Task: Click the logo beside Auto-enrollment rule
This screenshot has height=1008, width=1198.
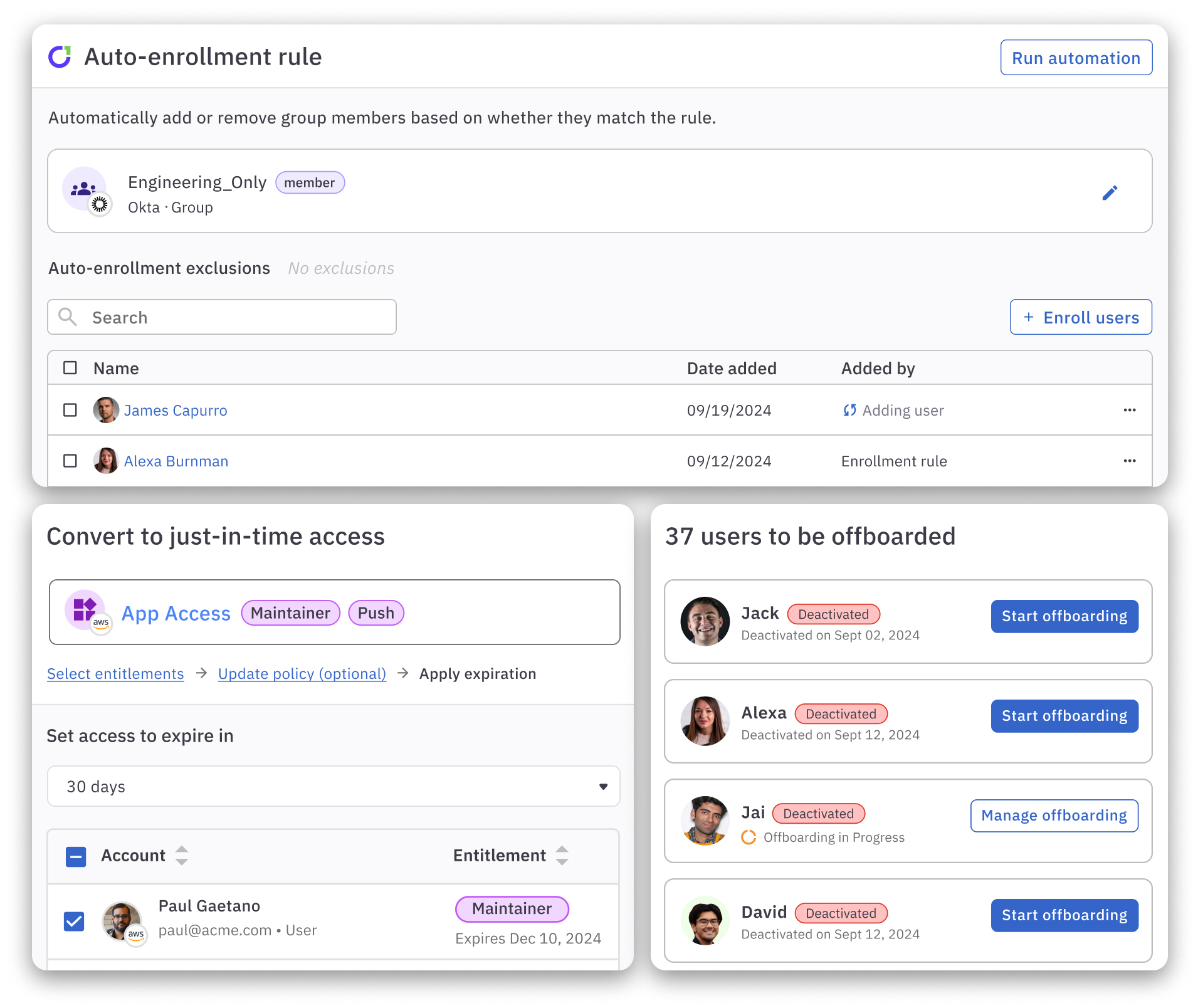Action: 60,57
